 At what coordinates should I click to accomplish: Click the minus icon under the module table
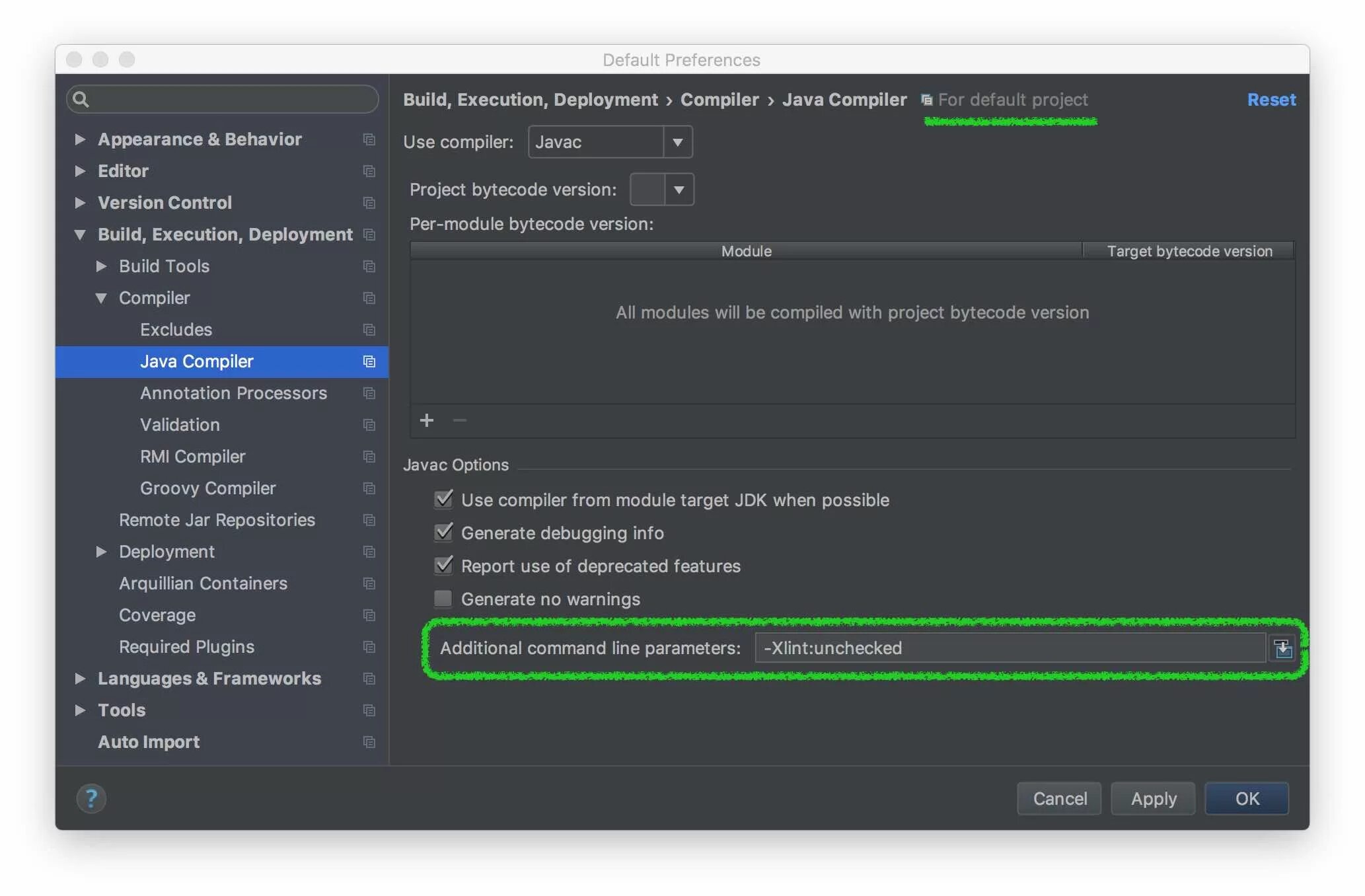pyautogui.click(x=459, y=420)
